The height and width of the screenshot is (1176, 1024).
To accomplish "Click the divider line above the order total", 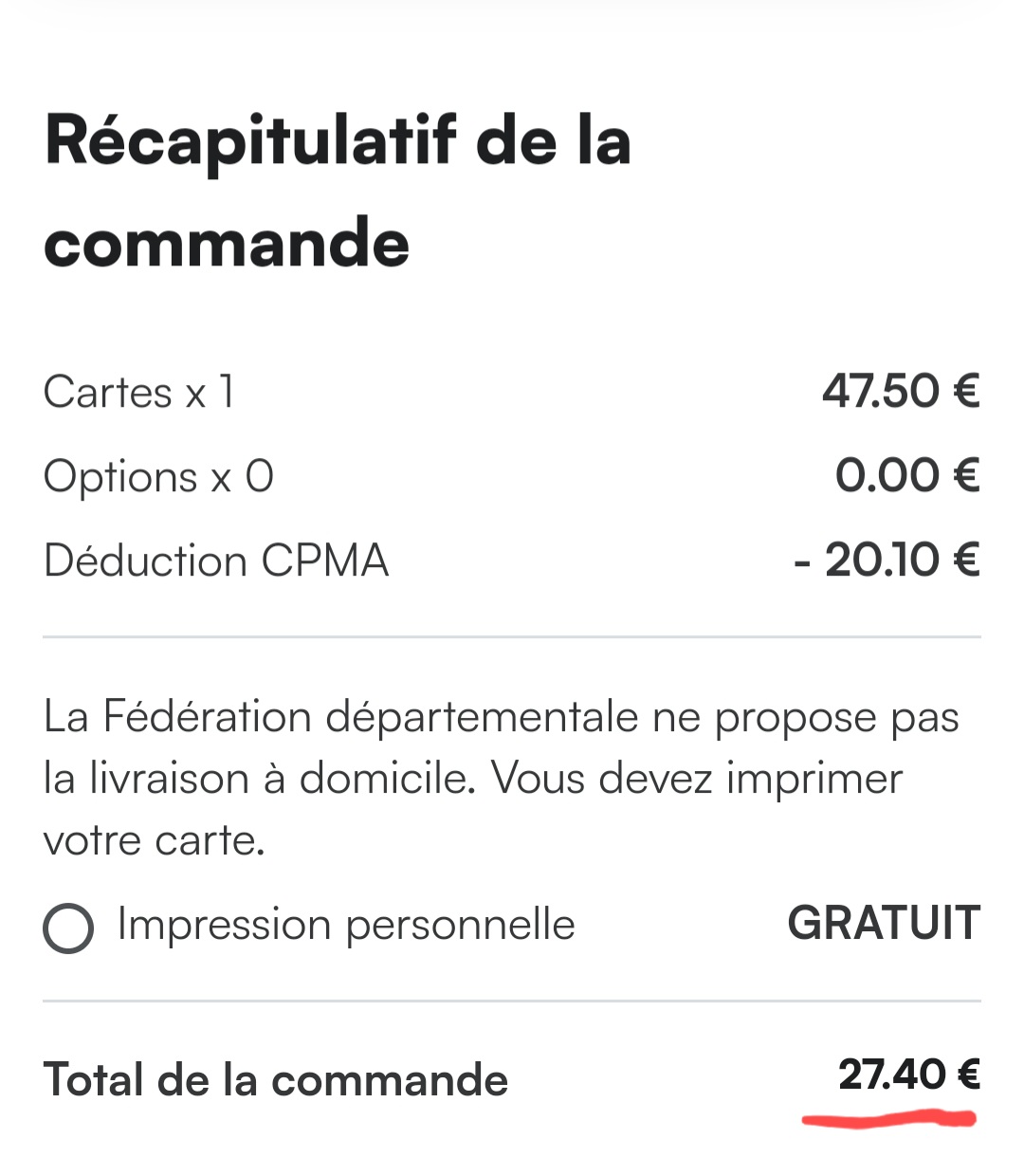I will [512, 1001].
